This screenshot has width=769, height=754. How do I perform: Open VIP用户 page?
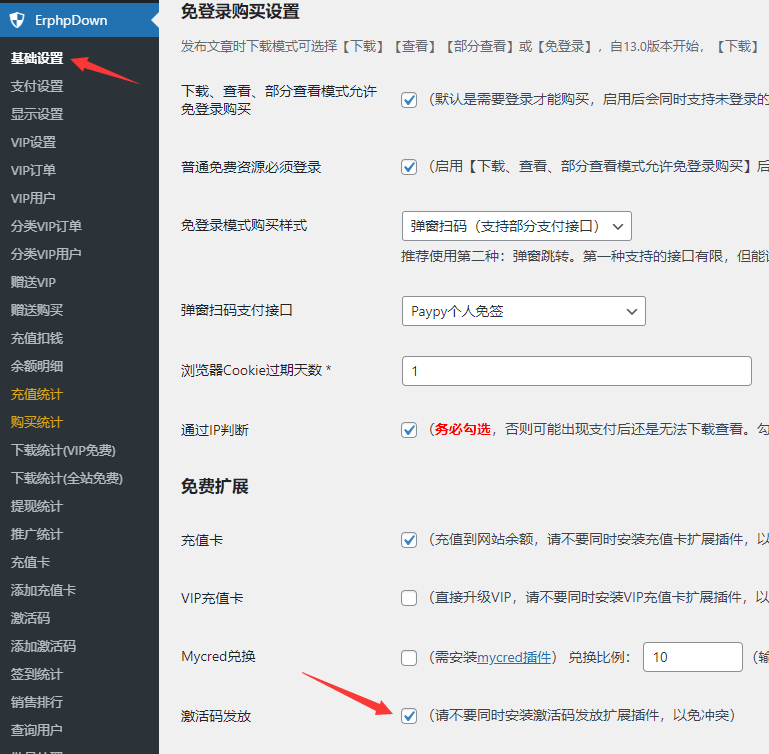click(x=33, y=198)
